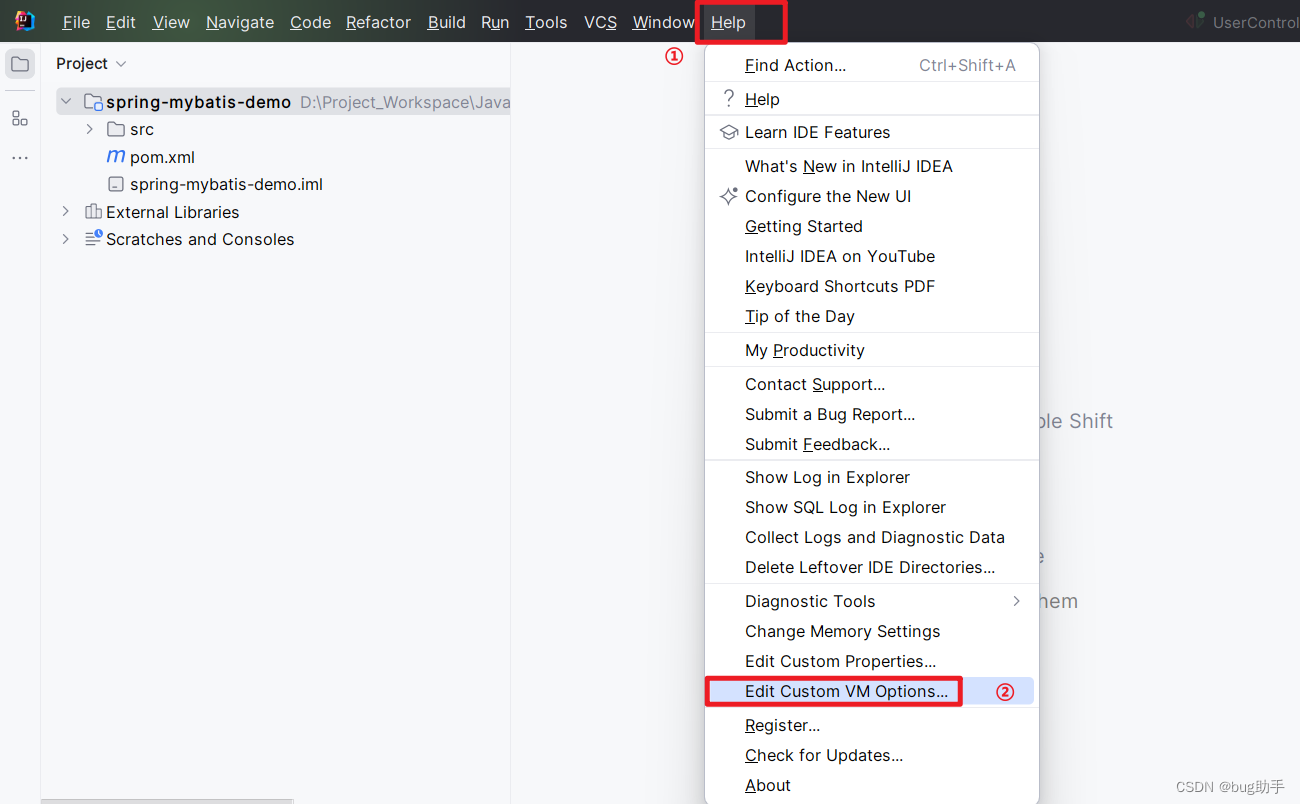Click the More tool windows ellipsis icon
The image size is (1300, 804).
click(x=20, y=158)
